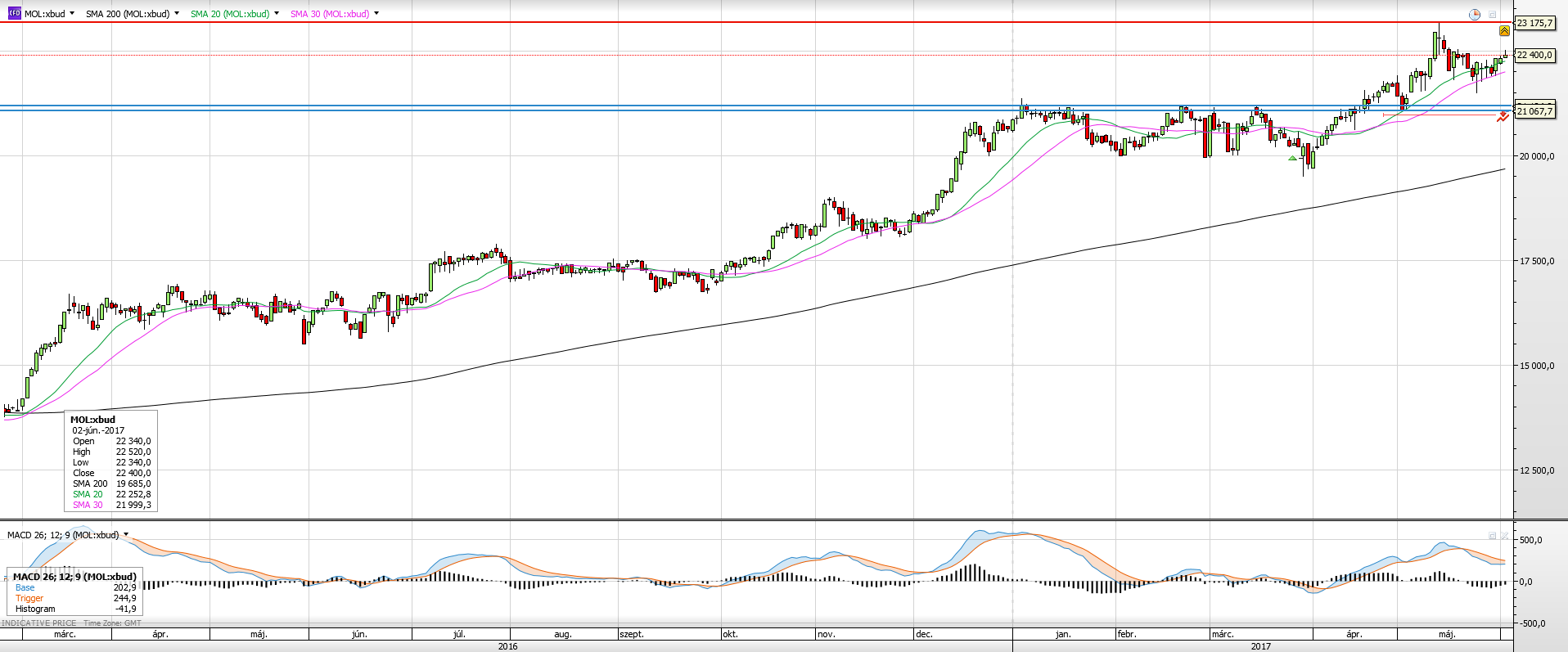Image resolution: width=1568 pixels, height=652 pixels.
Task: Click the 22 400,0 current price label
Action: point(1534,55)
